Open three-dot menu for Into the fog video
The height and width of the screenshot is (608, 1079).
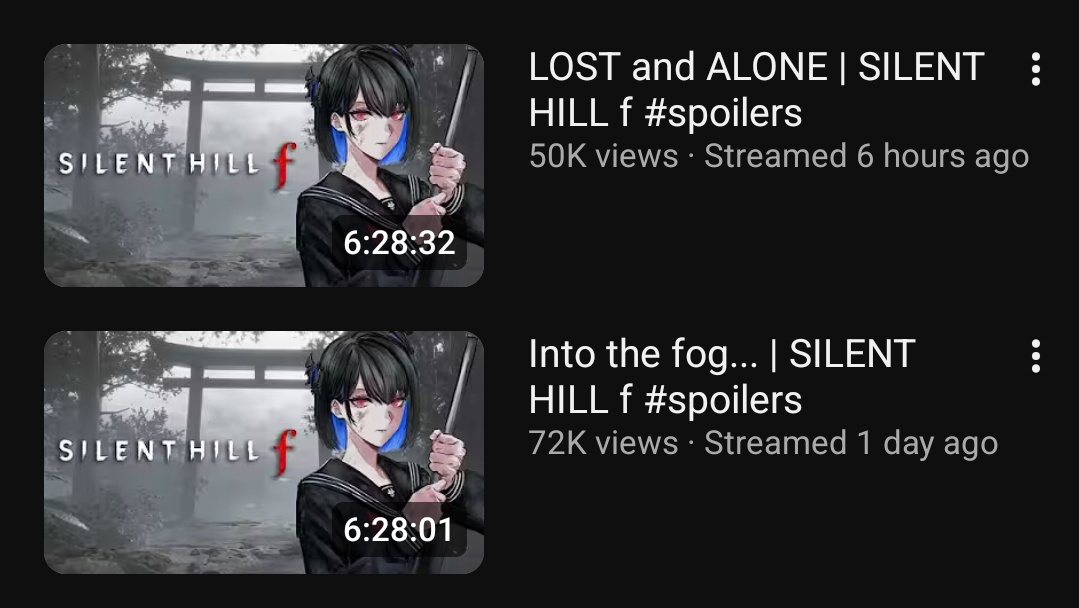tap(1036, 356)
